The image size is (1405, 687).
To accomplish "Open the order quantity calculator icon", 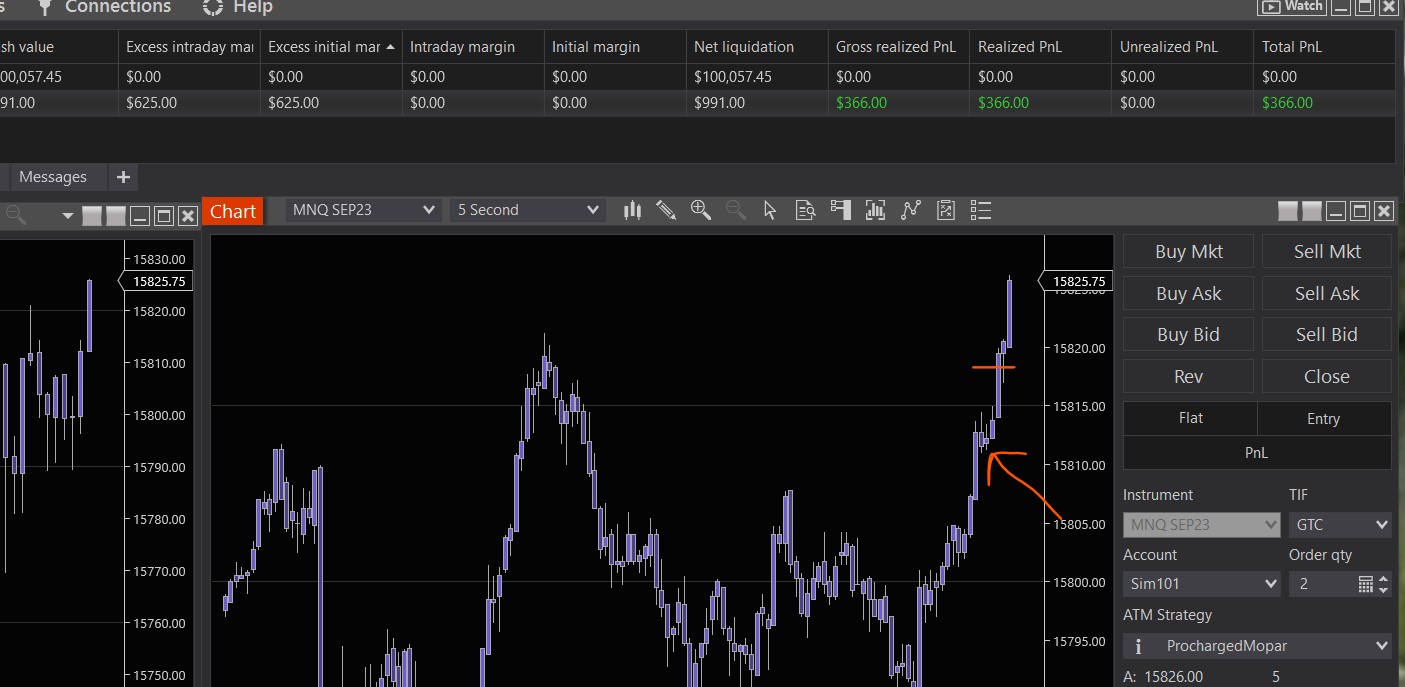I will coord(1366,583).
